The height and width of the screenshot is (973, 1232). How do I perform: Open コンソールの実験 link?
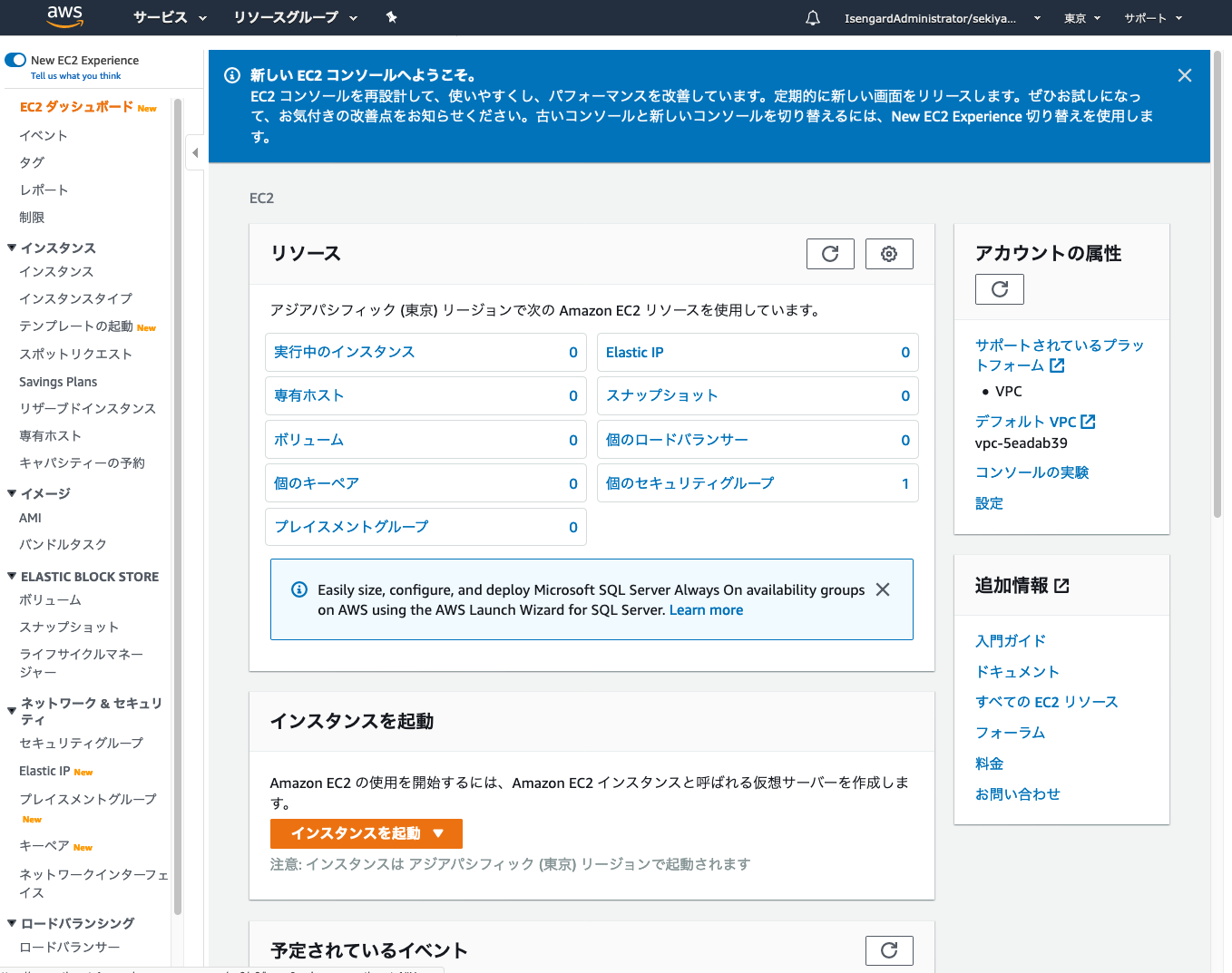[x=1032, y=472]
